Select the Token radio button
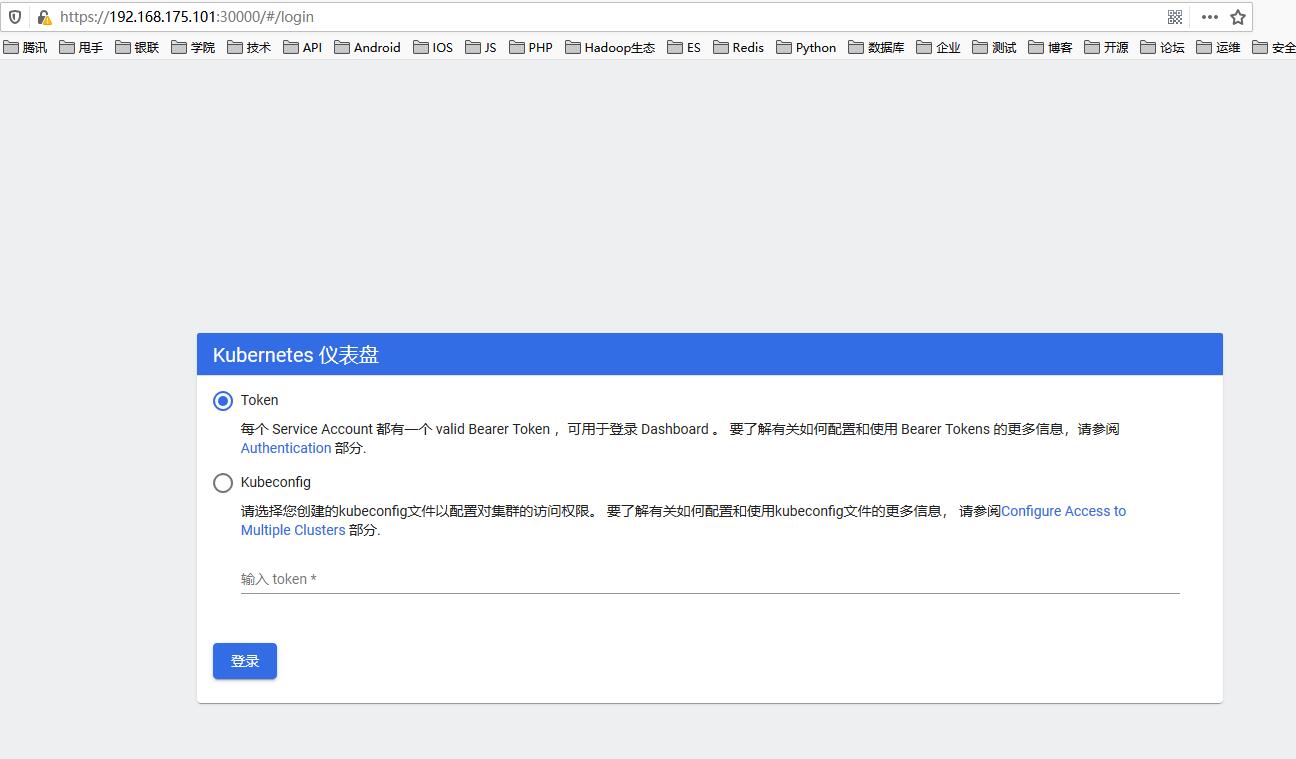 [223, 401]
